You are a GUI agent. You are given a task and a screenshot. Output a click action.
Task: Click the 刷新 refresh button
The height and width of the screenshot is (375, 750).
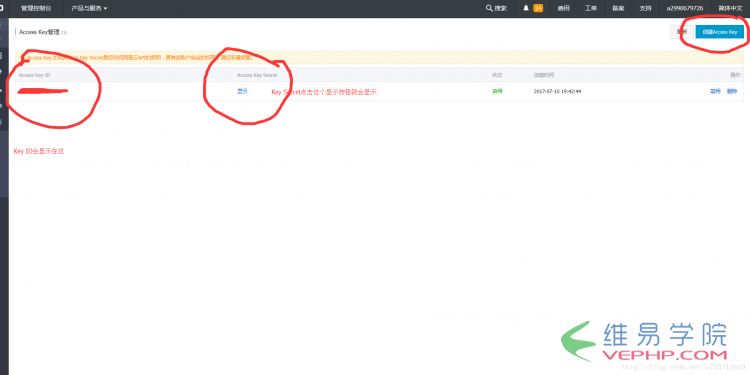tap(682, 32)
